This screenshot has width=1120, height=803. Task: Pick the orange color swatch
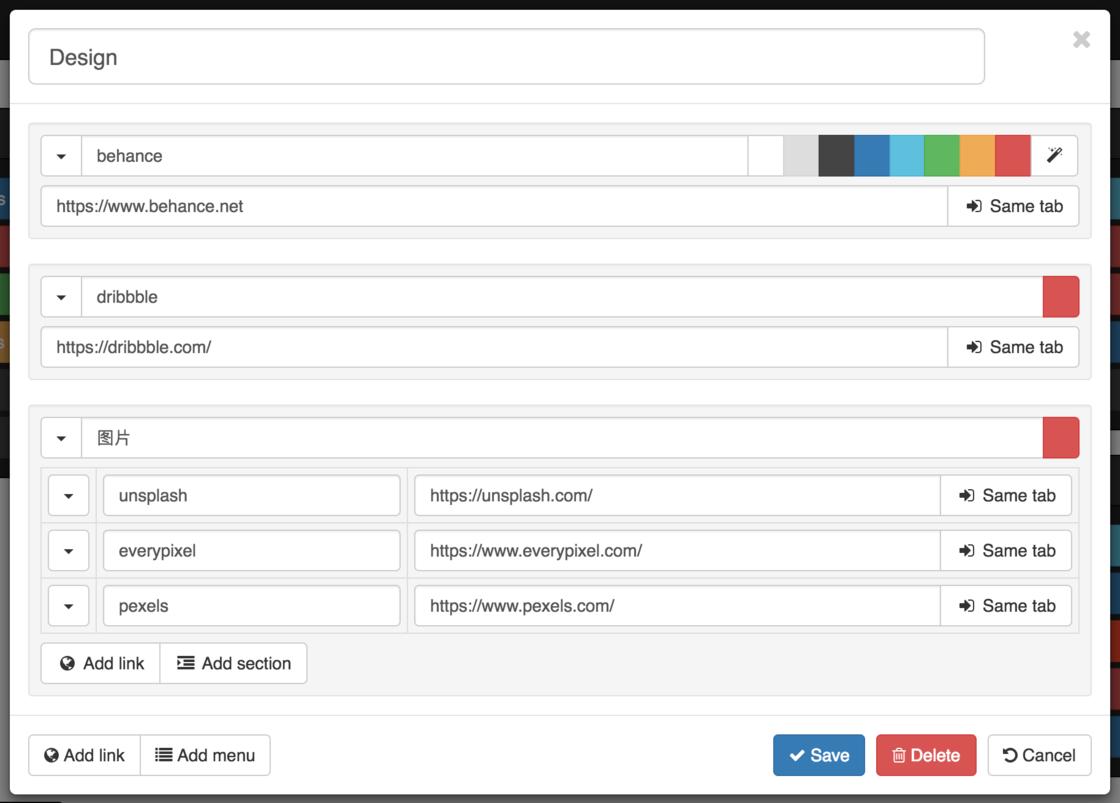[x=977, y=156]
